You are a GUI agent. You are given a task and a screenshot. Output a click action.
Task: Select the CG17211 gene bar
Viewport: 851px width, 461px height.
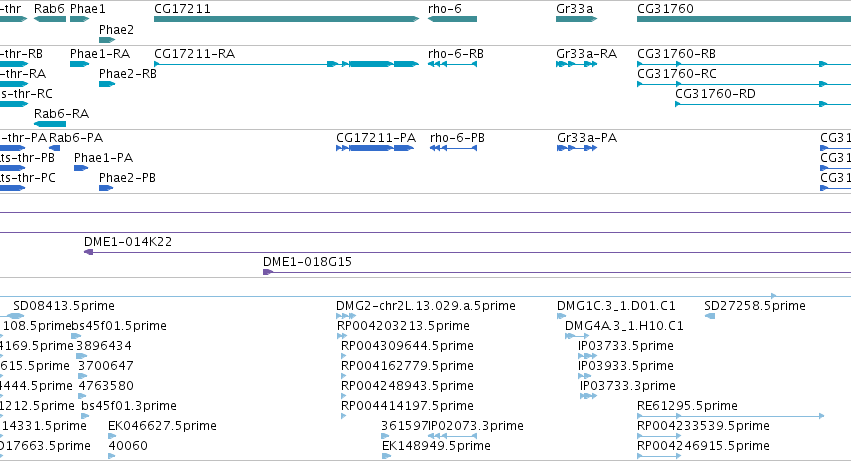(x=287, y=19)
